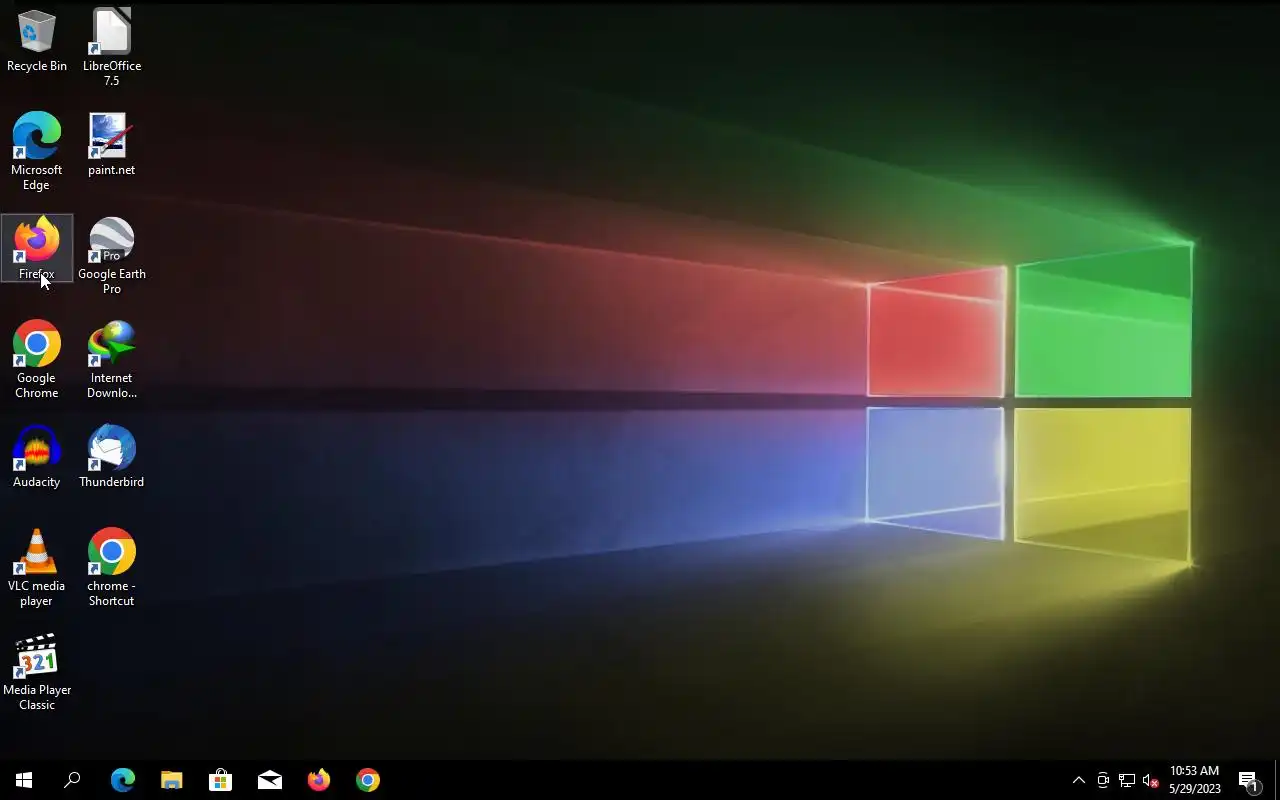Screen dimensions: 1280x800
Task: Select the Thunderbird desktop shortcut
Action: 111,456
